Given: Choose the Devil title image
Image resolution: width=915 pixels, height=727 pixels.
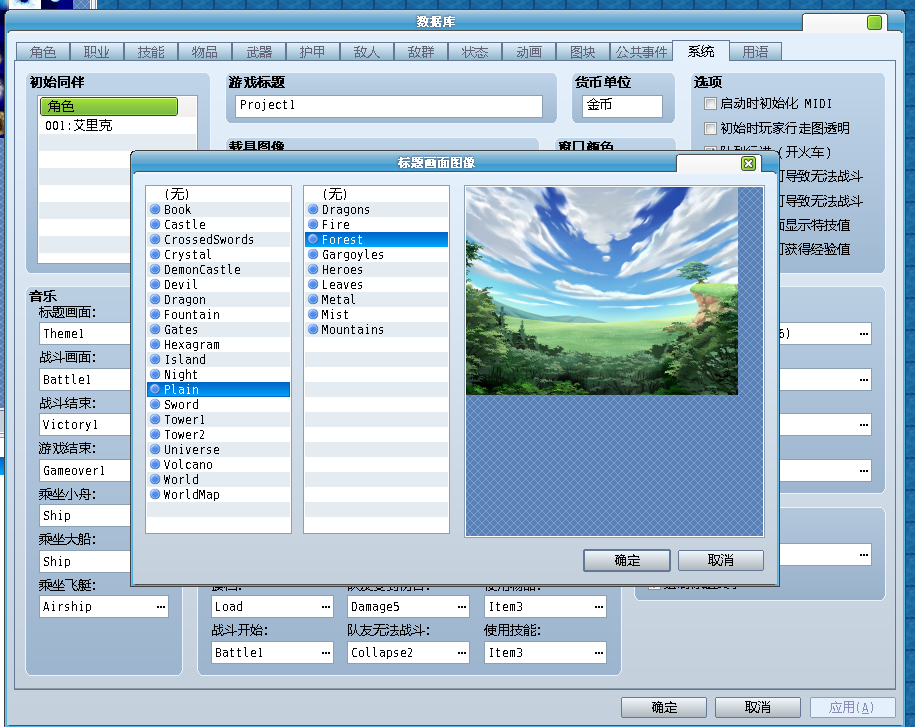Looking at the screenshot, I should pos(218,285).
